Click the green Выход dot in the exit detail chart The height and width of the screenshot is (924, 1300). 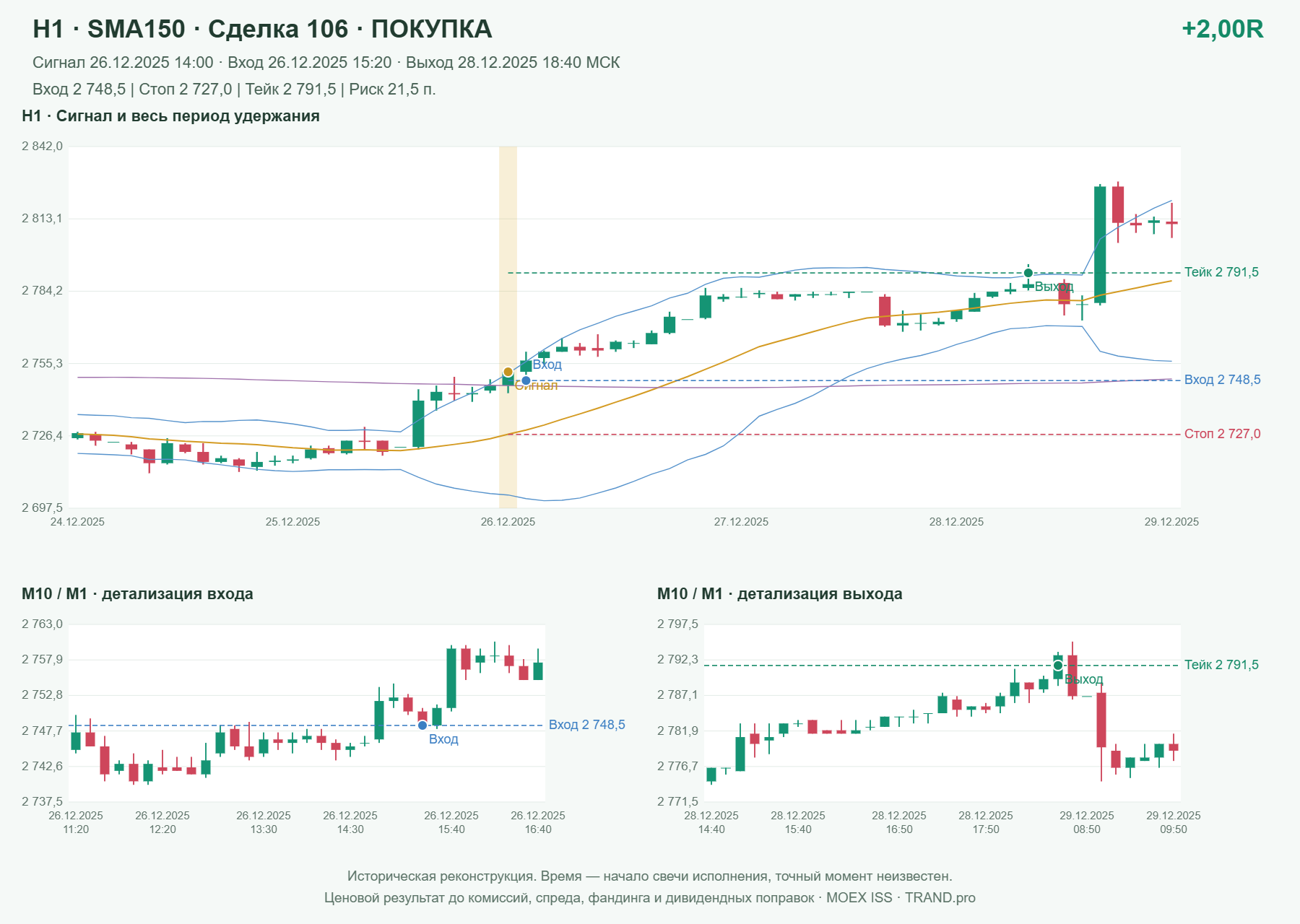coord(1058,666)
